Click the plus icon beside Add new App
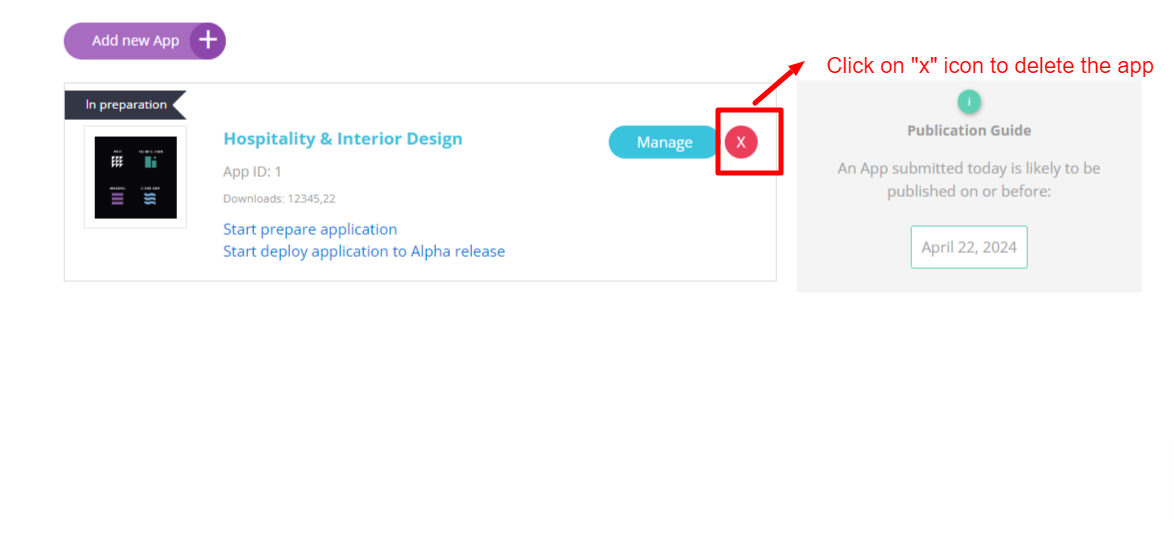Image resolution: width=1174 pixels, height=543 pixels. (208, 41)
